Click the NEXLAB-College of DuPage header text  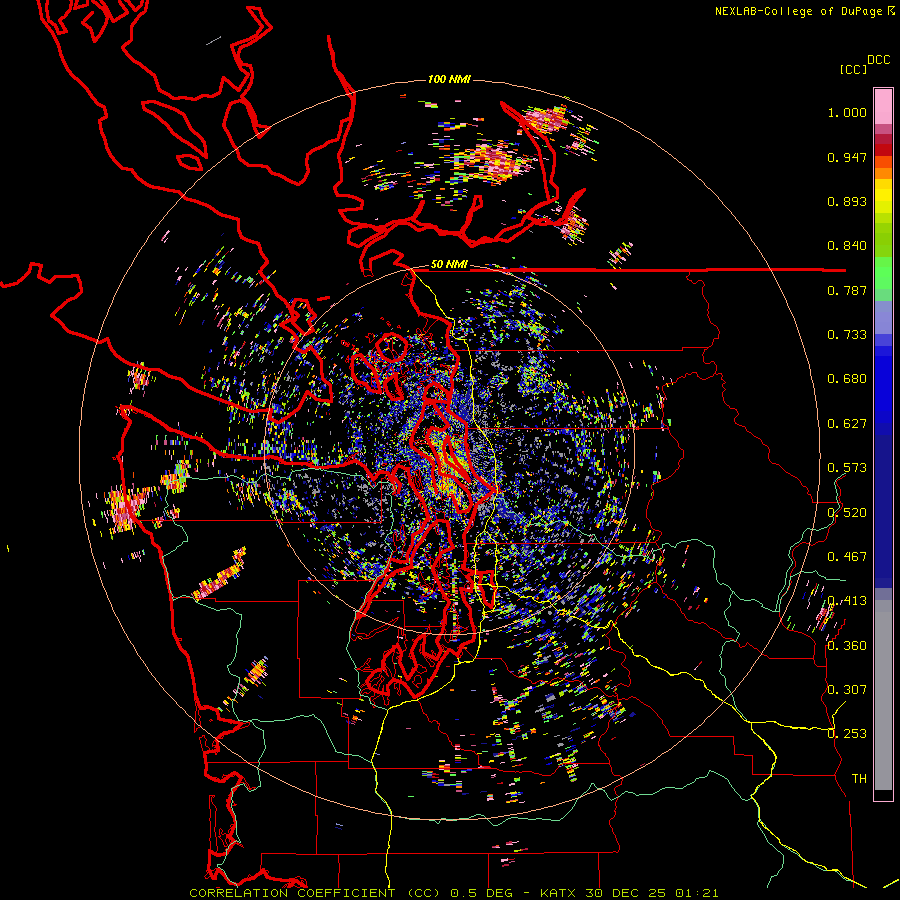click(804, 11)
